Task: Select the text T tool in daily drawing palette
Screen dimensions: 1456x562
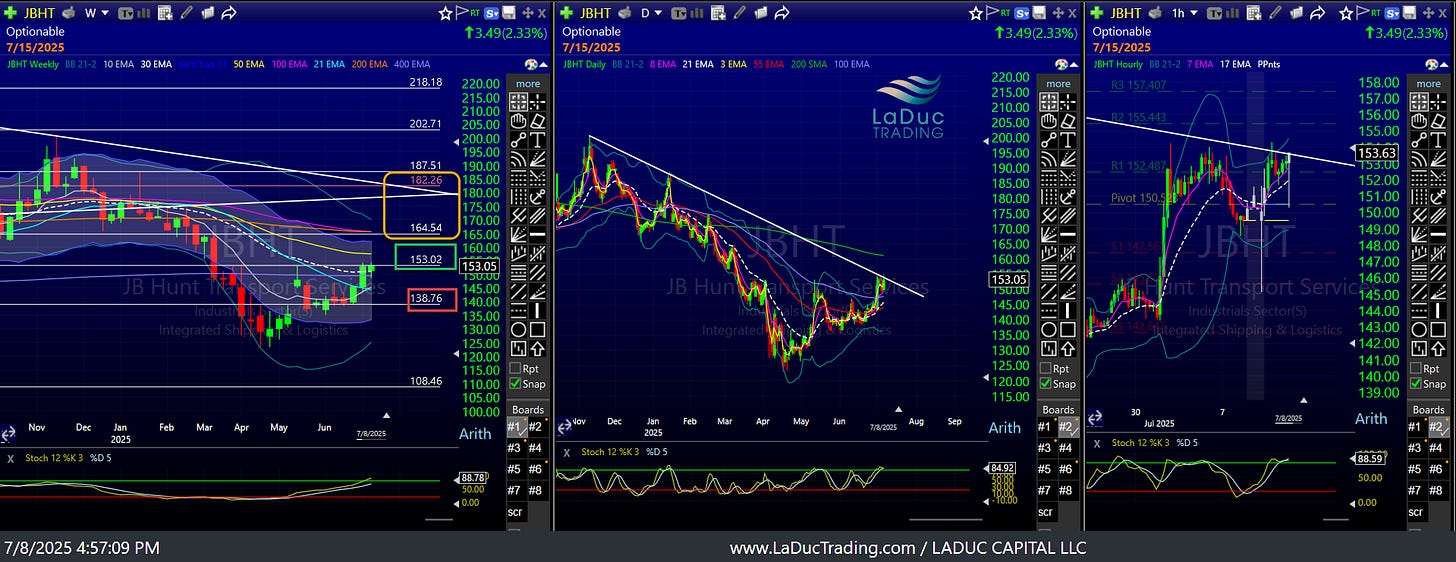Action: [x=1068, y=139]
